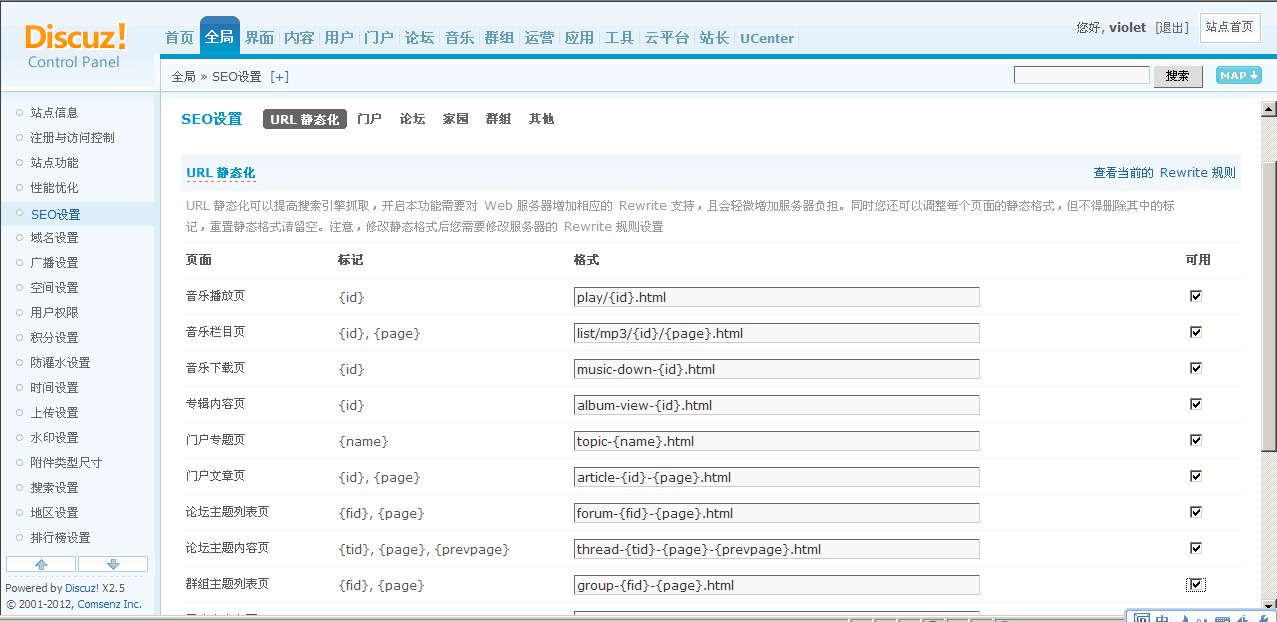This screenshot has height=622, width=1277.
Task: Enable availability checkbox for 音乐播放页
Action: click(x=1196, y=296)
